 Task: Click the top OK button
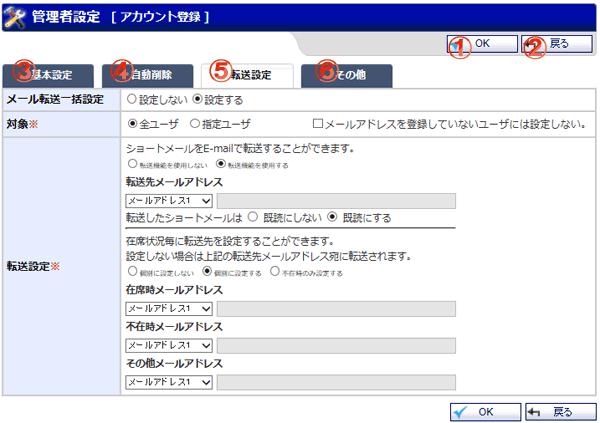[482, 44]
